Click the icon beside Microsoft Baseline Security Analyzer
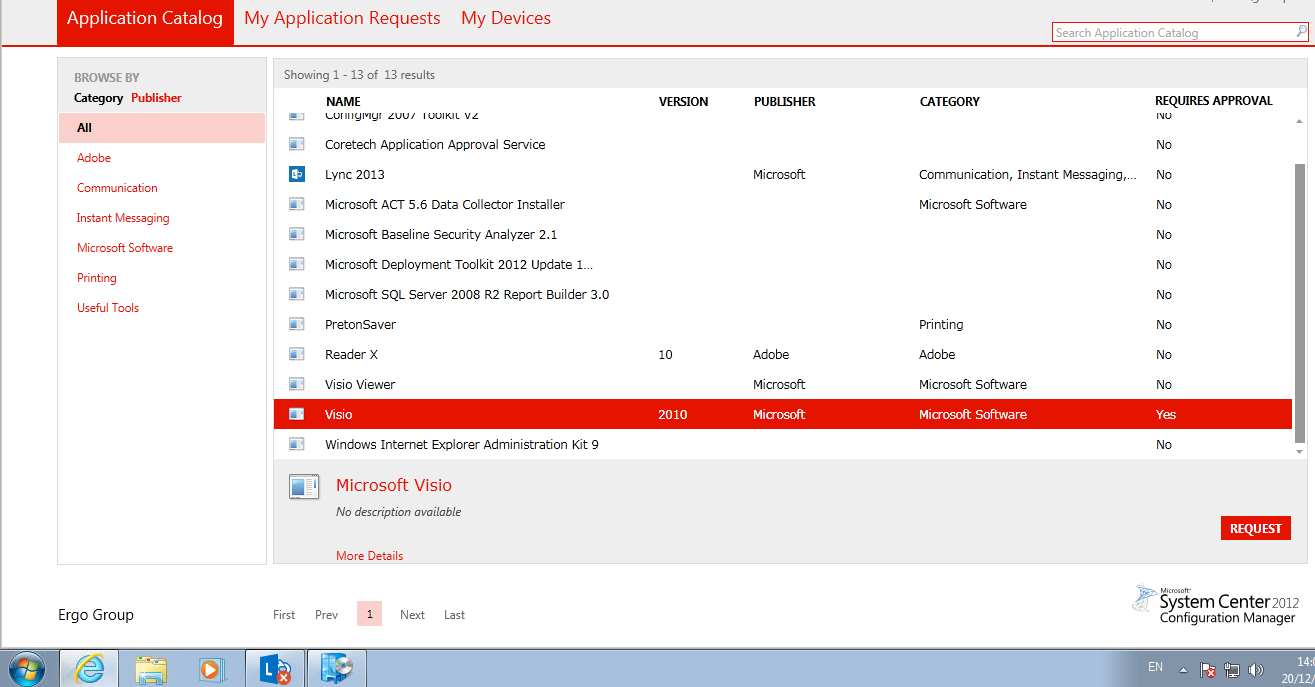The image size is (1315, 687). [297, 234]
